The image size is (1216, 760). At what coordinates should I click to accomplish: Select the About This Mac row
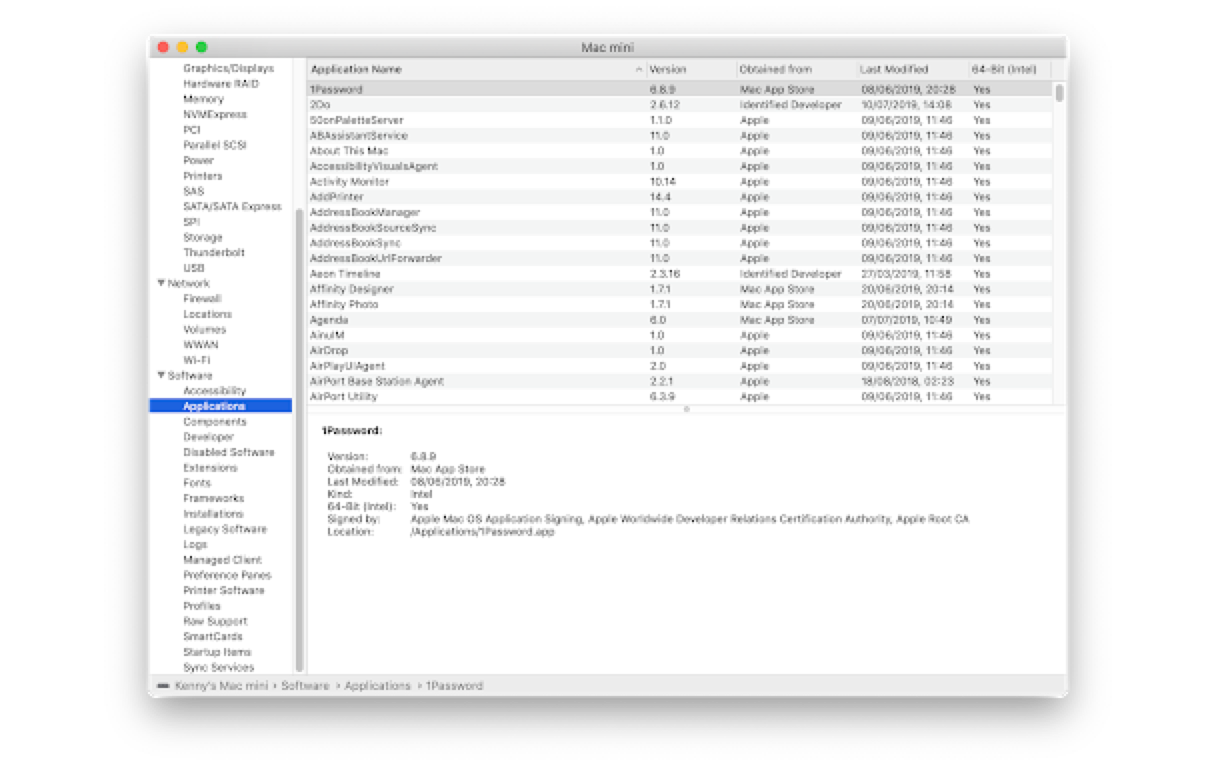pos(679,151)
